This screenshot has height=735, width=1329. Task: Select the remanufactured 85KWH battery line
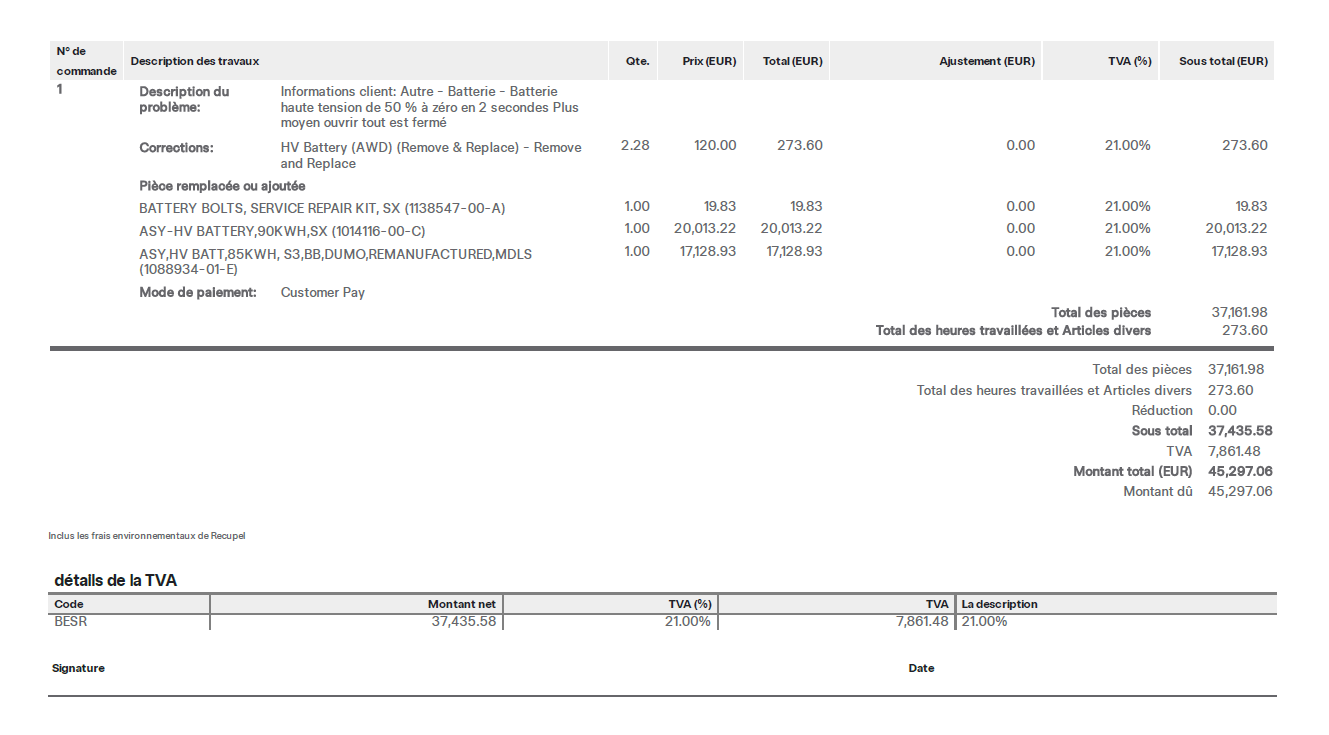point(335,261)
